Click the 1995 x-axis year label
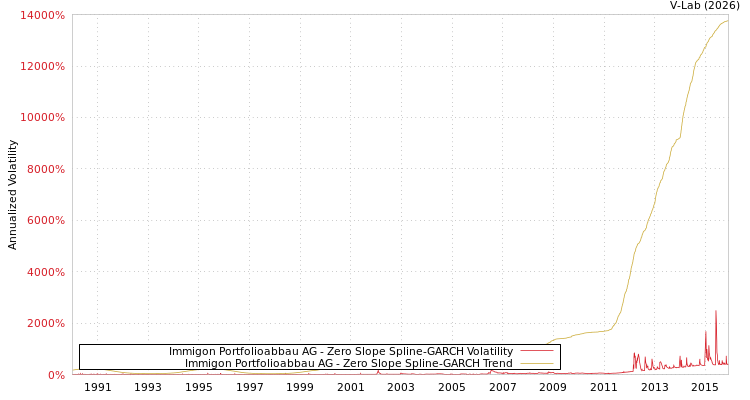This screenshot has width=750, height=400. (199, 387)
